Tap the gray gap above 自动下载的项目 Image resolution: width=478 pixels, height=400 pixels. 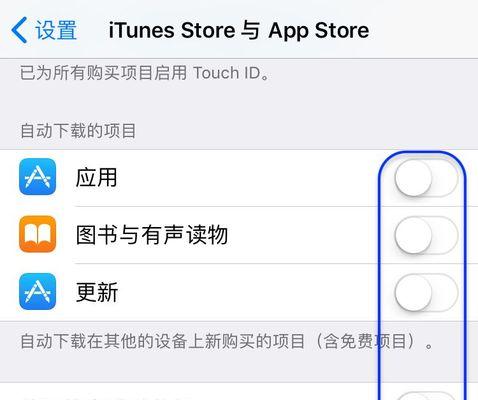(x=239, y=102)
